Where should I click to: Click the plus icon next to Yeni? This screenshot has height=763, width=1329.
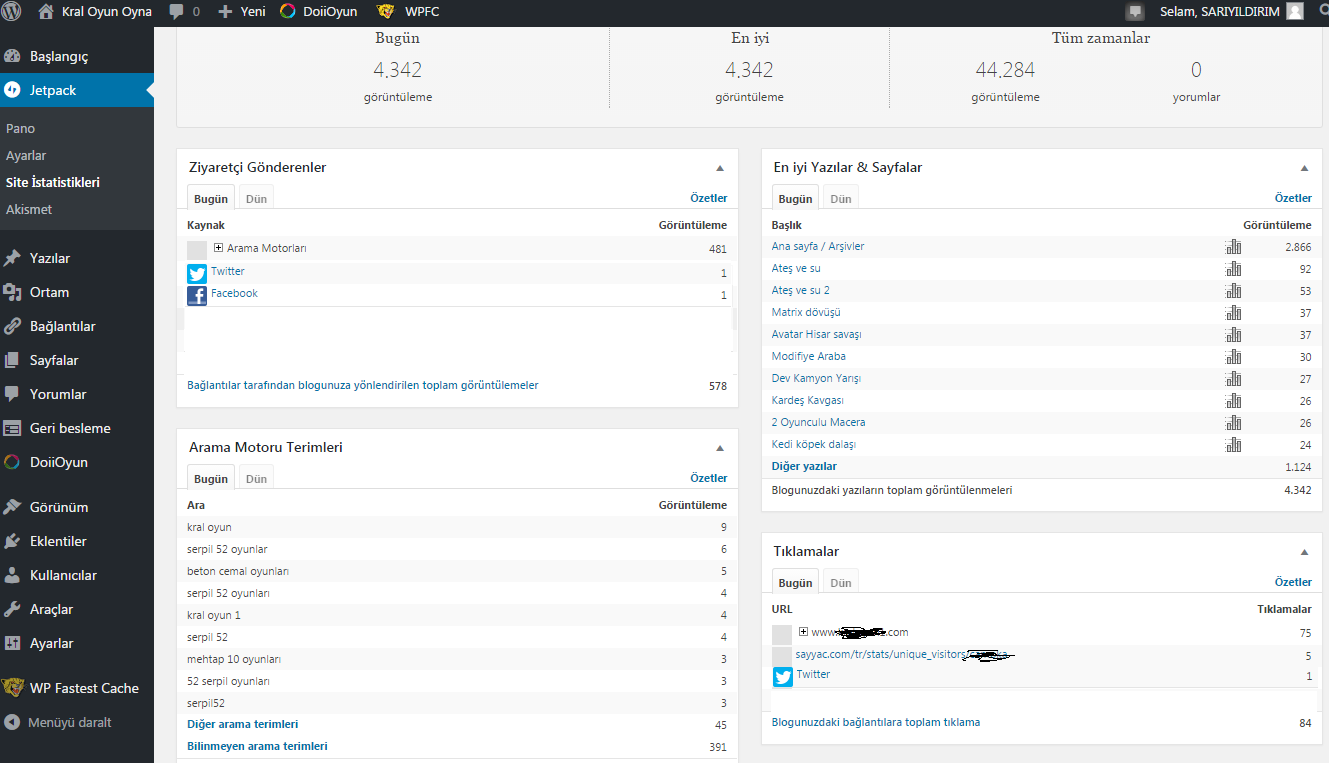click(x=225, y=12)
